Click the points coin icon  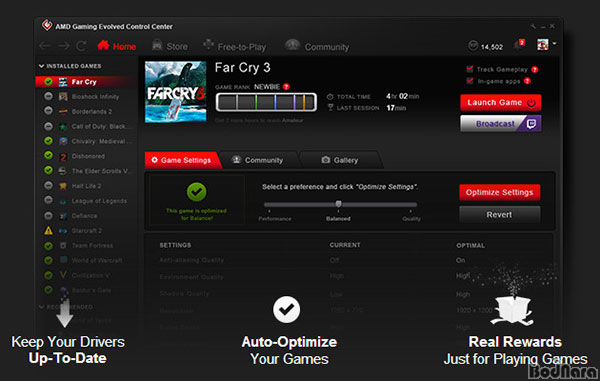point(473,46)
